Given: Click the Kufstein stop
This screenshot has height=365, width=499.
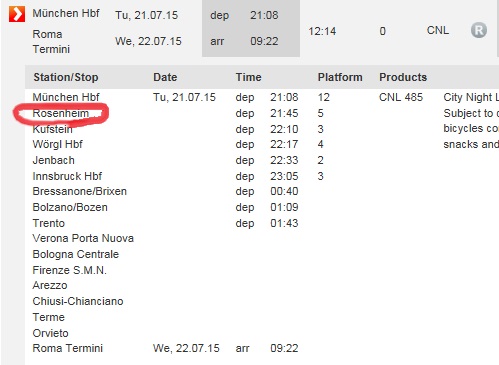Looking at the screenshot, I should click(x=52, y=129).
